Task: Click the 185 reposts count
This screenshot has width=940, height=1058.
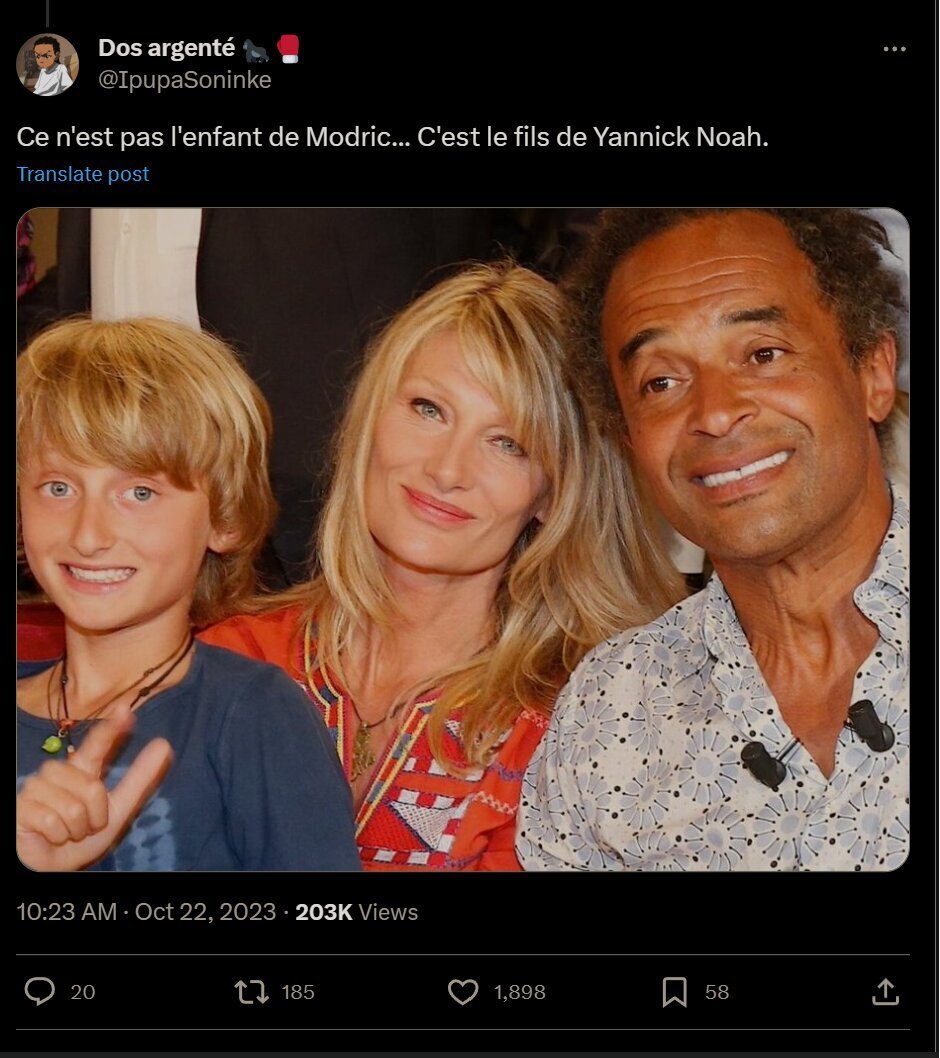Action: tap(298, 992)
